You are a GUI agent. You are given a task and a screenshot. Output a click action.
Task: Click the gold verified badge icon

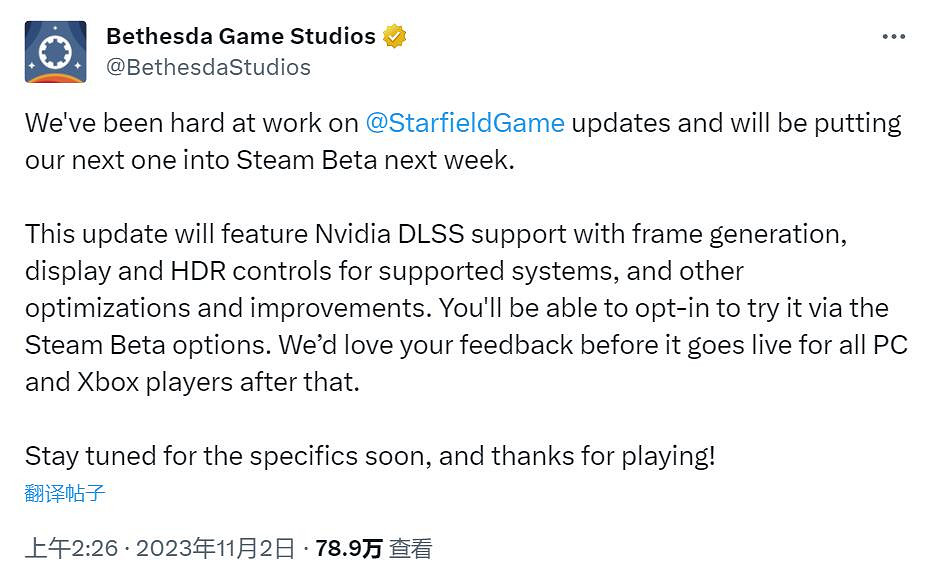pyautogui.click(x=395, y=37)
